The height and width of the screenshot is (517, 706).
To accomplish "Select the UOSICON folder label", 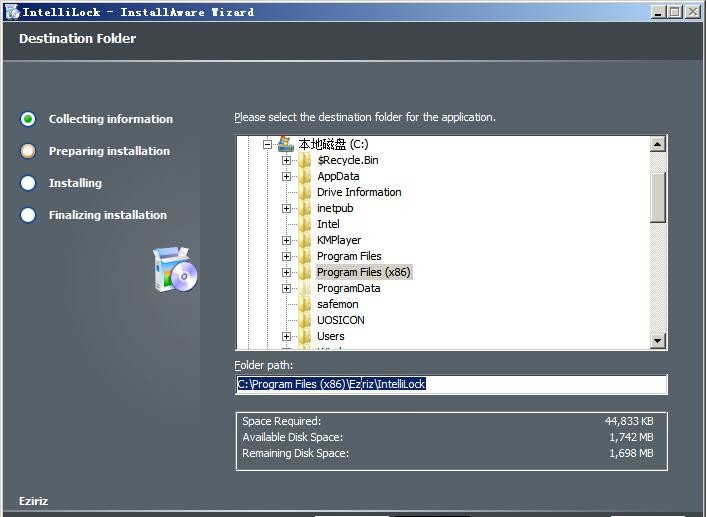I will click(341, 320).
